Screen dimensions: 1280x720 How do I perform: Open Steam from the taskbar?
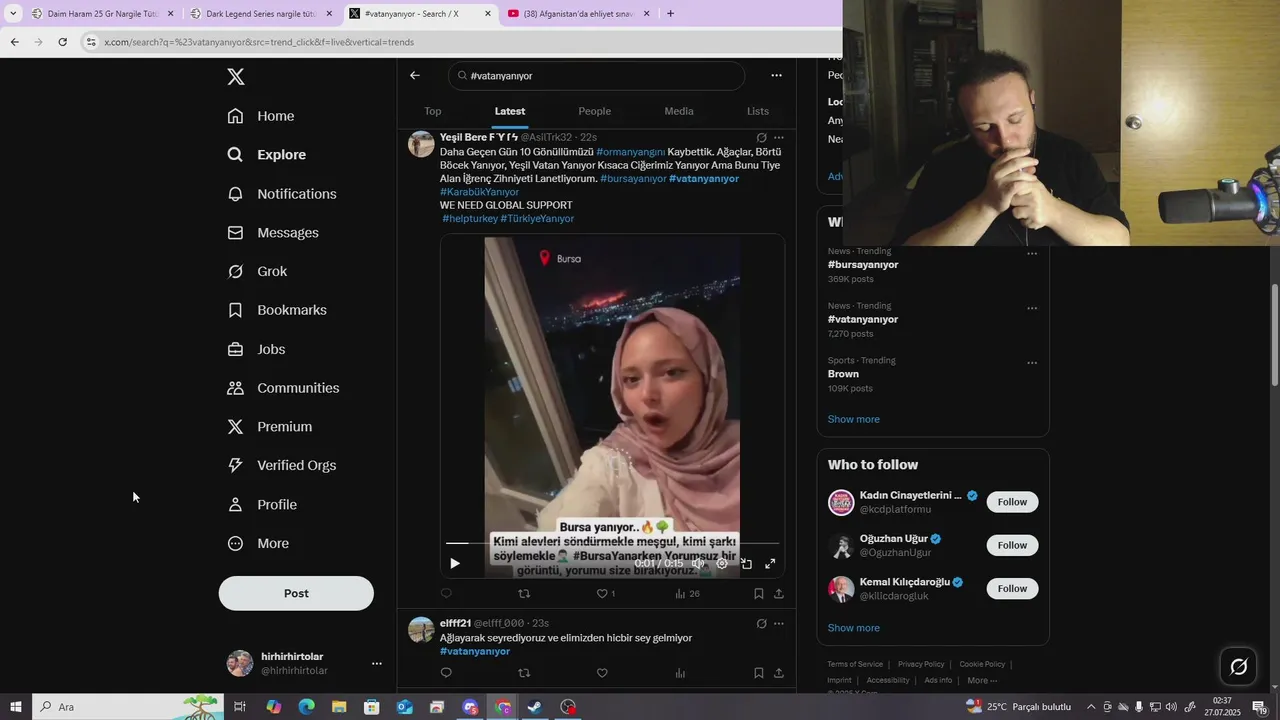(x=535, y=707)
